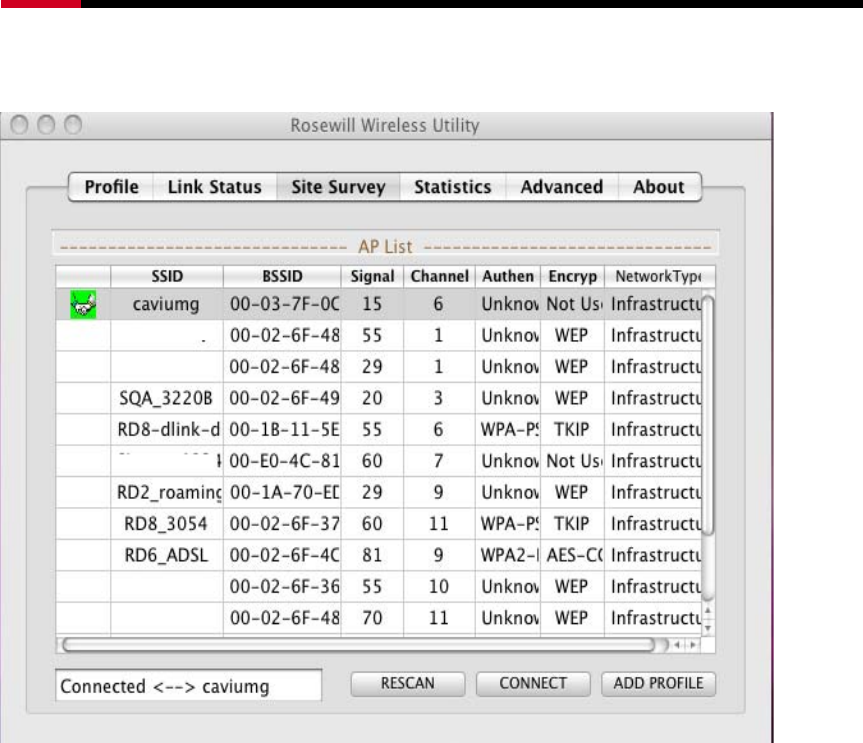Click the CONNECT button
This screenshot has width=863, height=743.
click(533, 684)
